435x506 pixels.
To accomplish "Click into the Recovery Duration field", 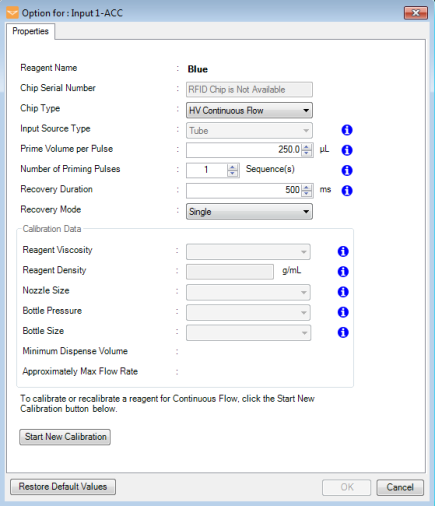I will click(x=244, y=190).
